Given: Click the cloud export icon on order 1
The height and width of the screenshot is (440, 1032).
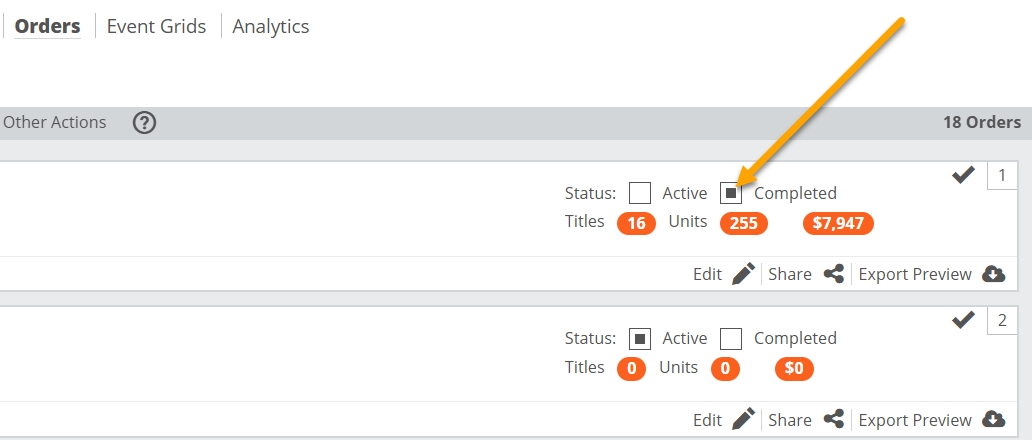Looking at the screenshot, I should [993, 274].
